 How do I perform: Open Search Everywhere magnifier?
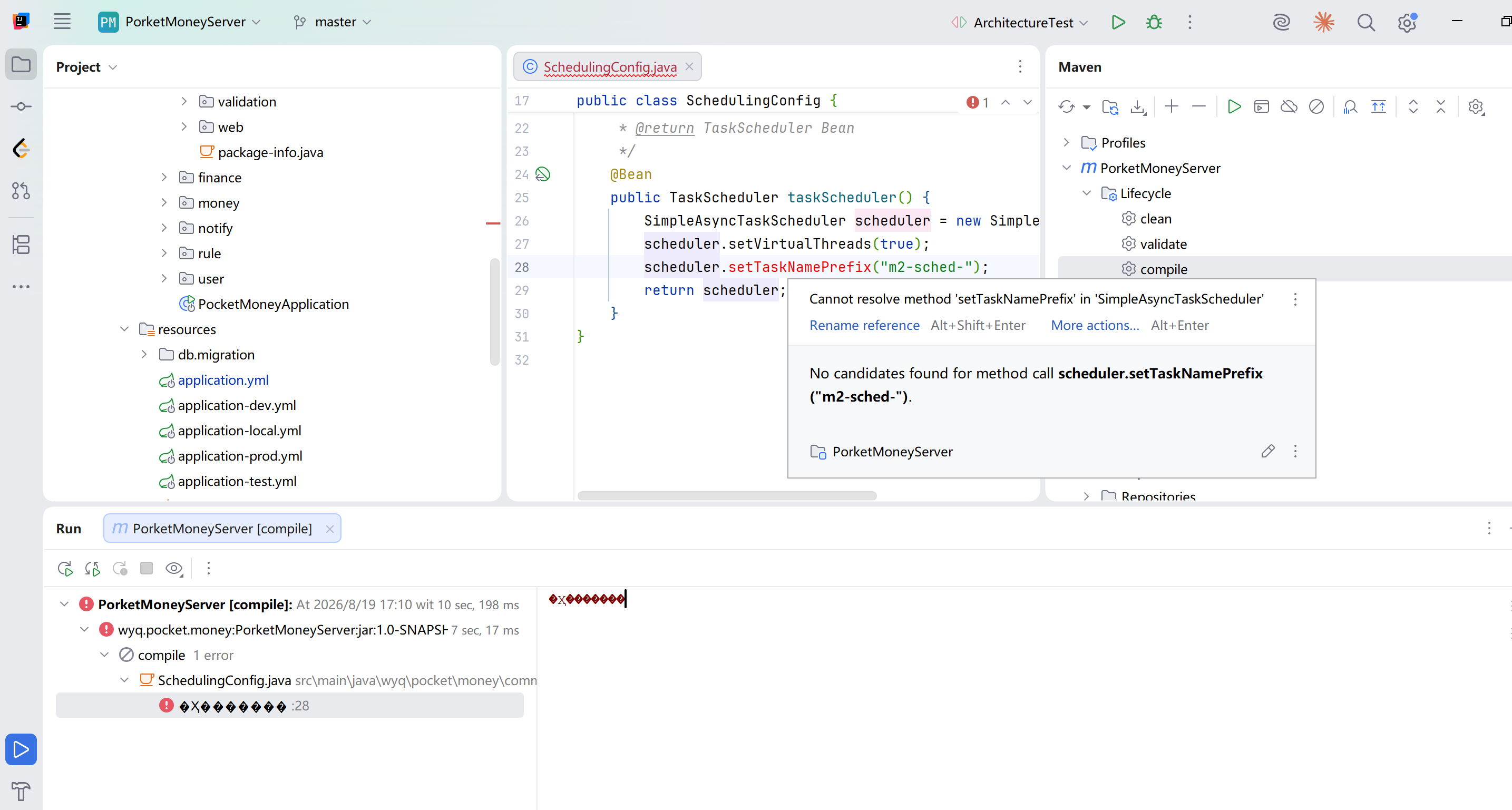pos(1366,22)
